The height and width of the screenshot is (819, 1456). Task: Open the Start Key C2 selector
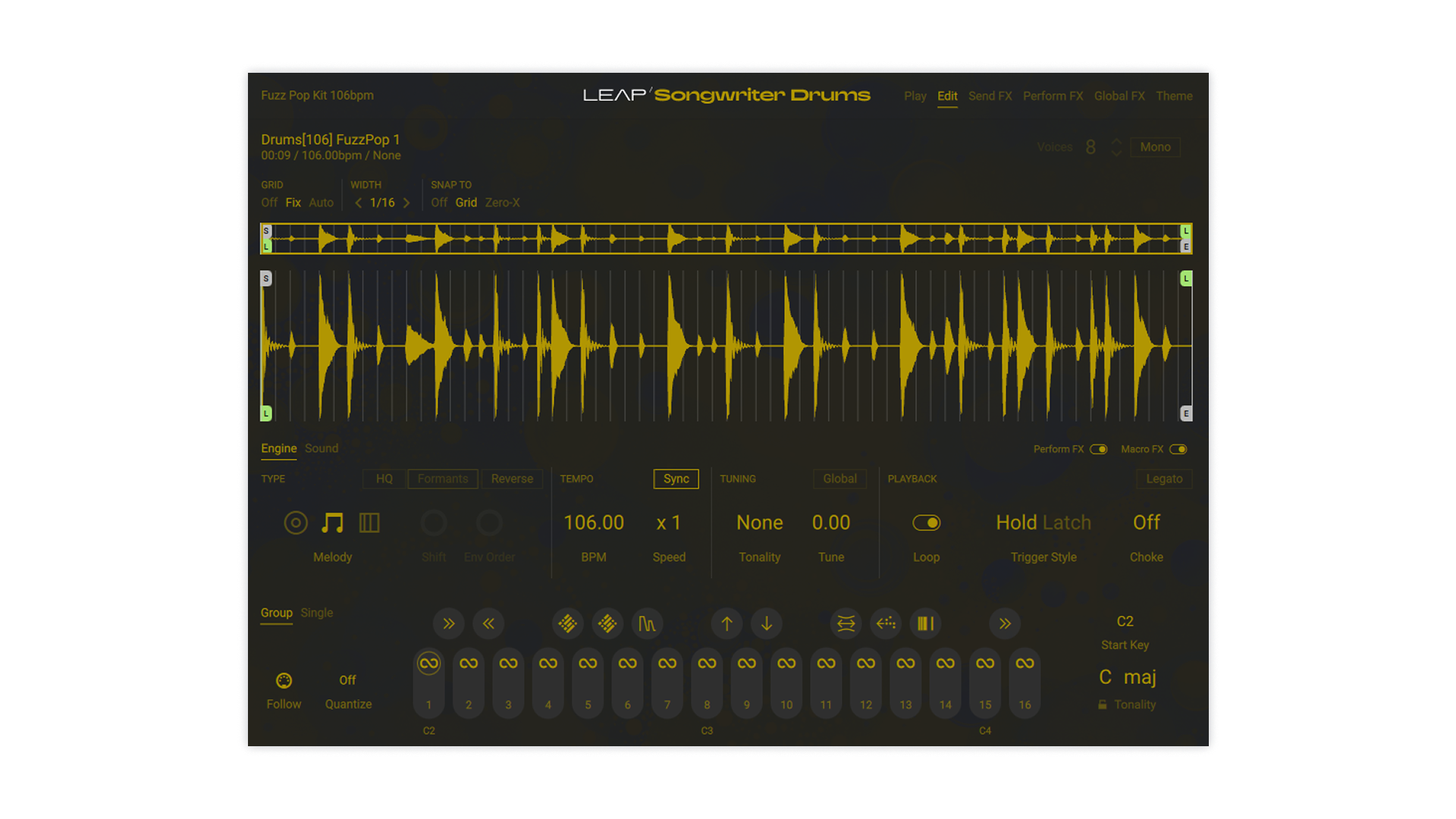pyautogui.click(x=1125, y=622)
